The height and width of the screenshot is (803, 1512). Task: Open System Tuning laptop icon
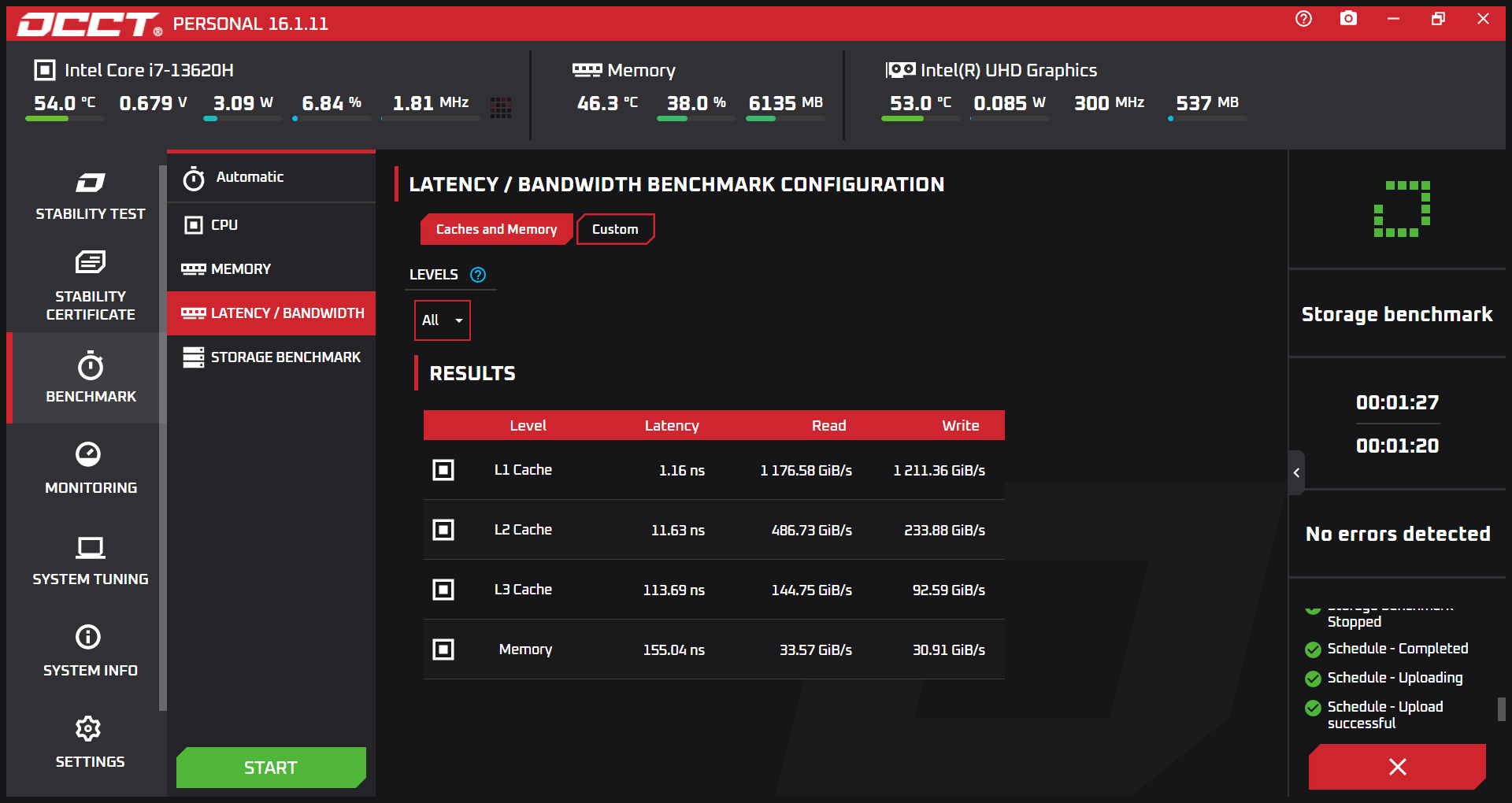click(91, 546)
